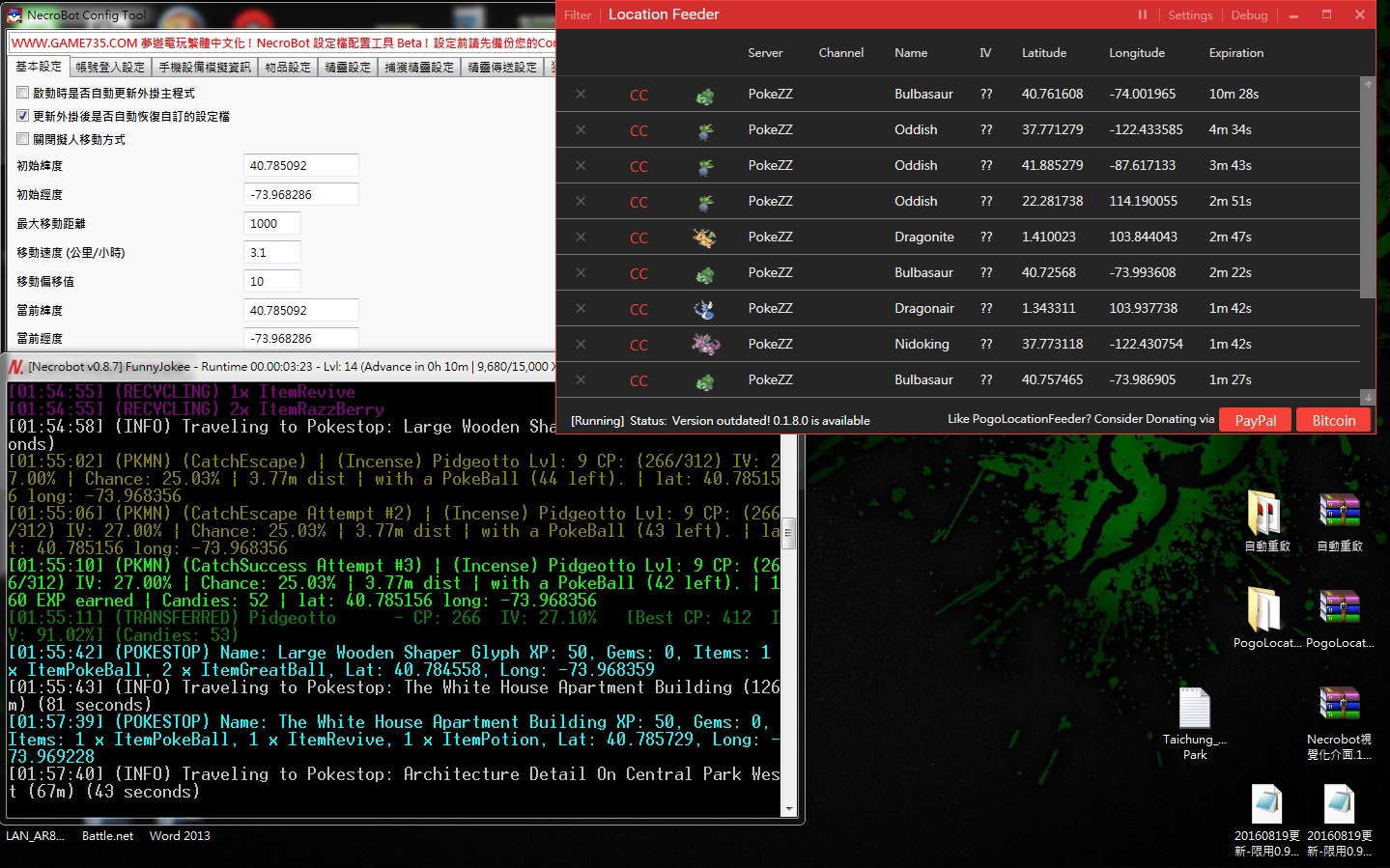Click the 移動速度 field showing 3.1
1390x868 pixels.
pos(271,252)
